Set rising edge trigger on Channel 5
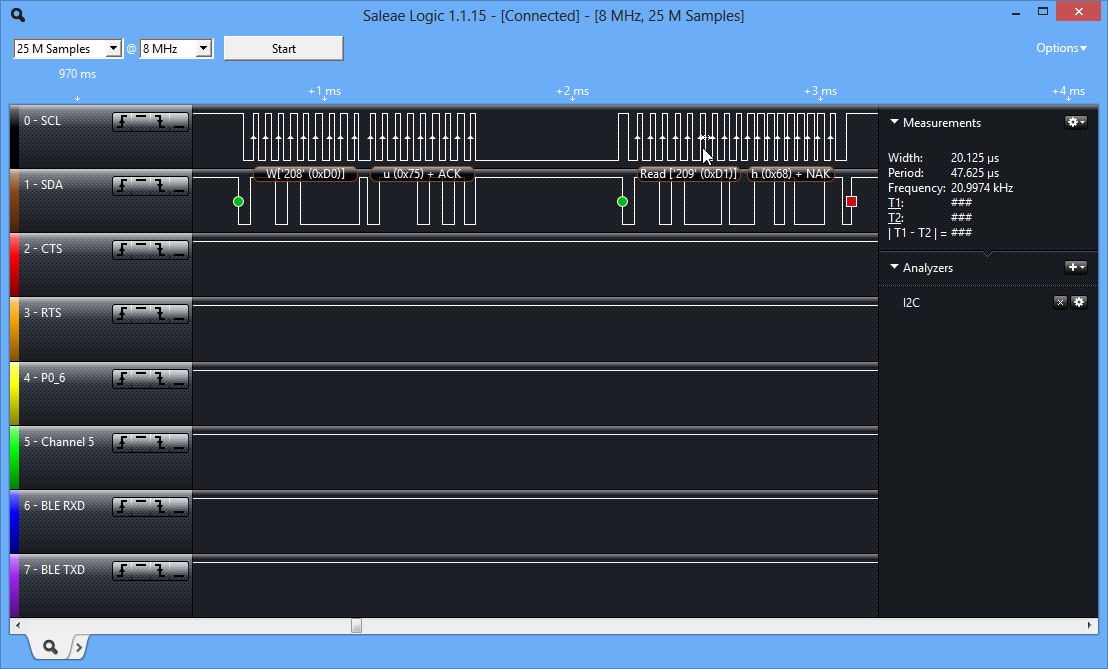 [x=122, y=443]
